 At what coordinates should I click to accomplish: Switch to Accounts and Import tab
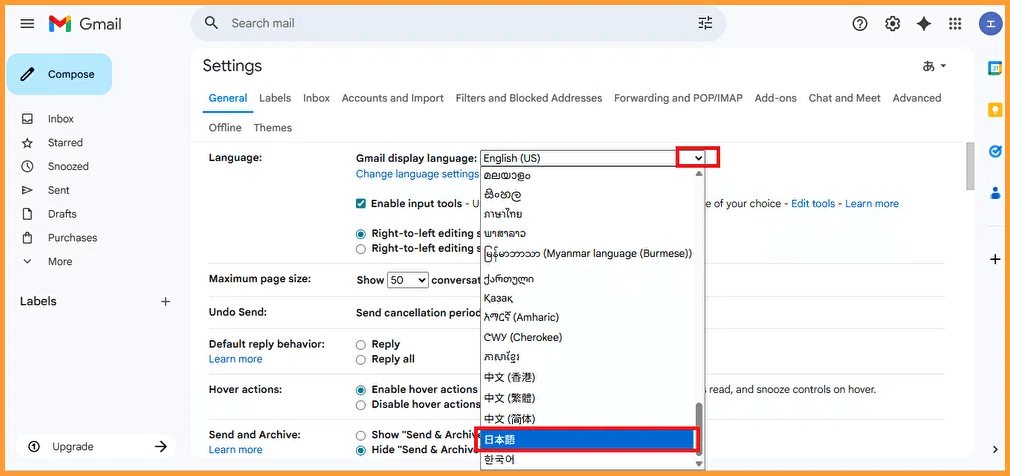(x=392, y=98)
